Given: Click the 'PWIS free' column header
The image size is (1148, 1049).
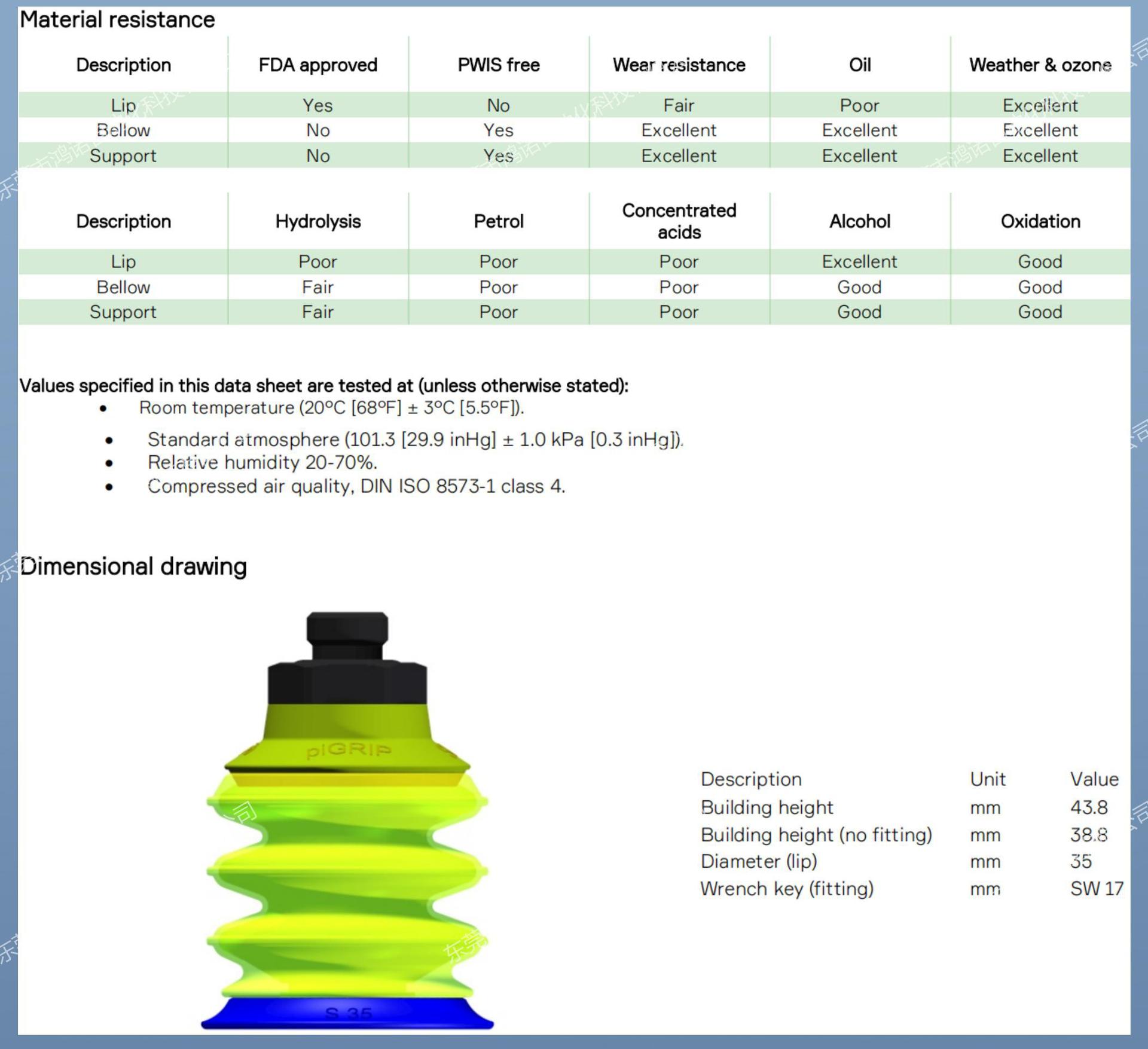Looking at the screenshot, I should coord(499,65).
